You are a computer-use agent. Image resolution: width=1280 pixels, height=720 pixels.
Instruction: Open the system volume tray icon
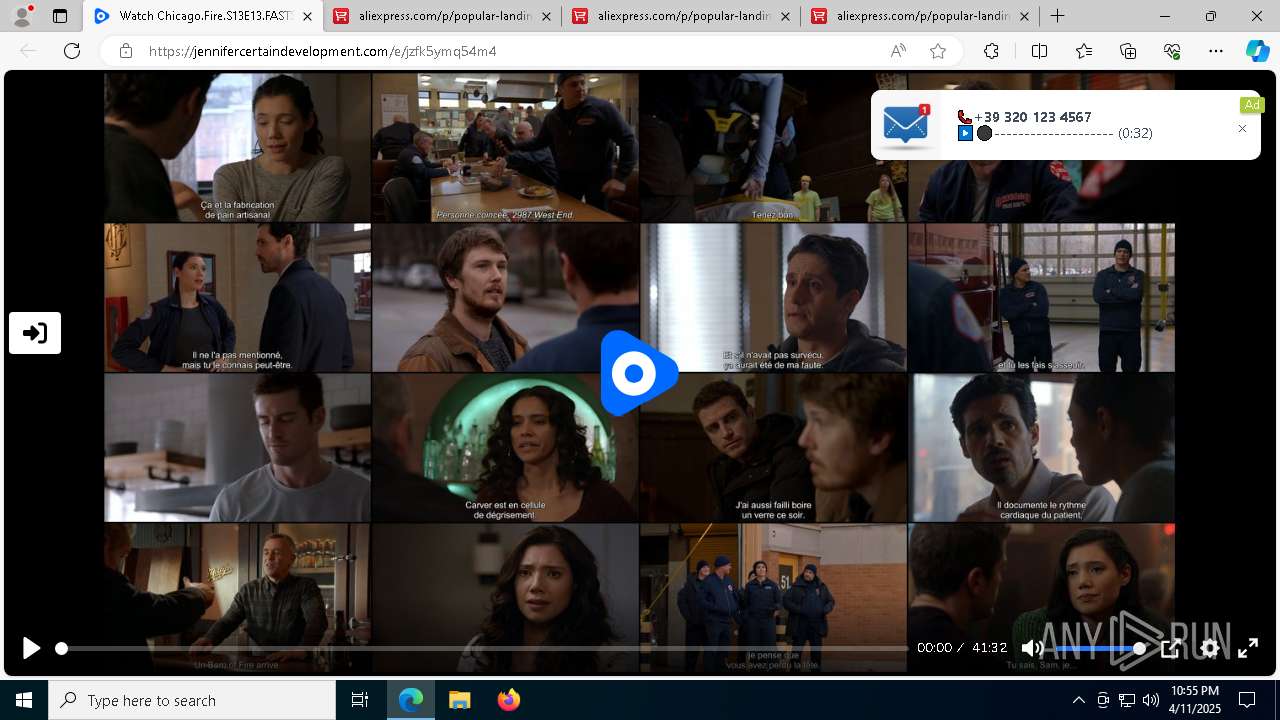click(1151, 700)
